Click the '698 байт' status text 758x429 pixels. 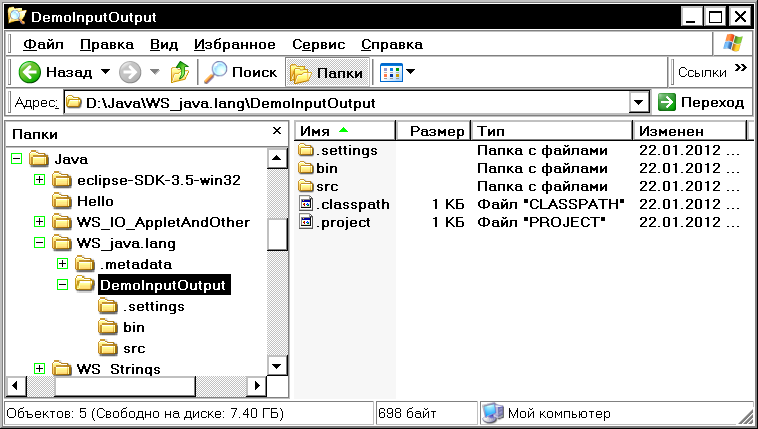pos(407,414)
